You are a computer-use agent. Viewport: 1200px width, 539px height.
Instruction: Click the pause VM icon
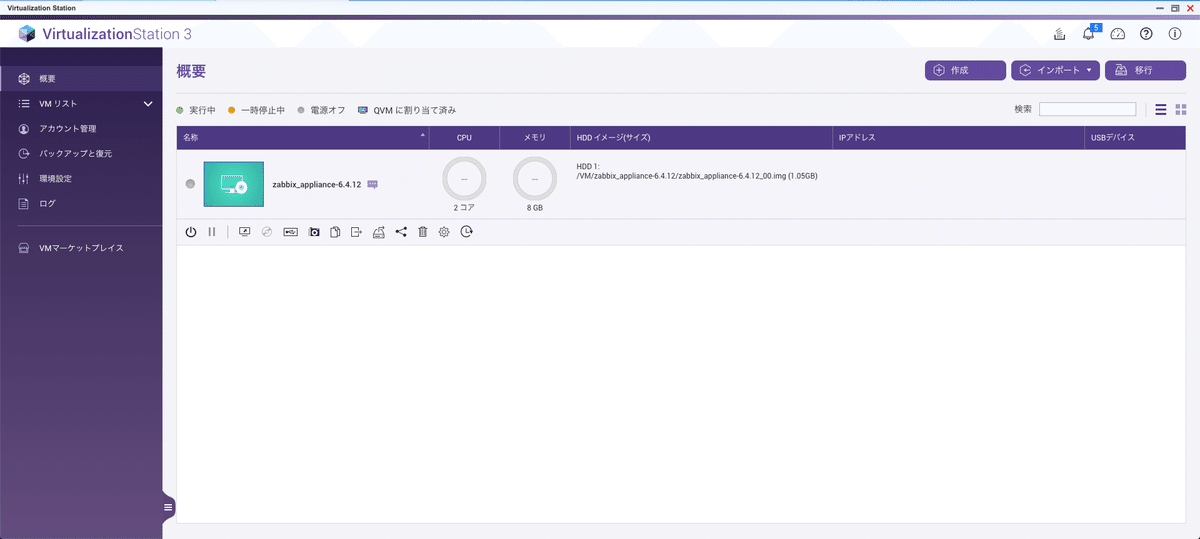[x=211, y=232]
